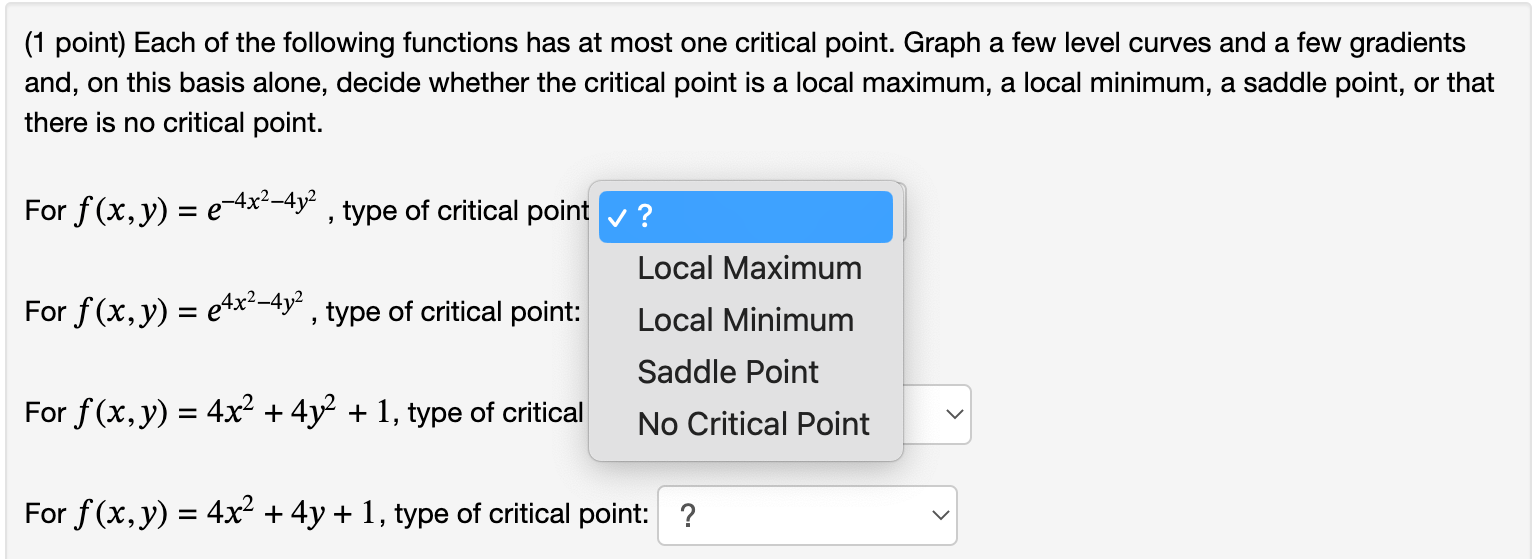Select No Critical Point option
The width and height of the screenshot is (1537, 559).
point(753,424)
